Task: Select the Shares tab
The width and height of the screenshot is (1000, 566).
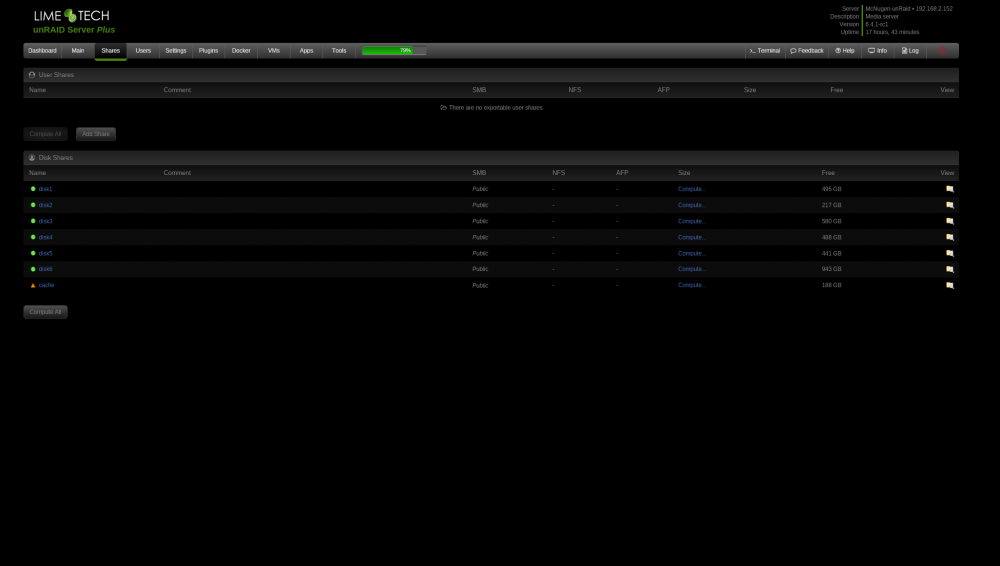Action: point(110,50)
